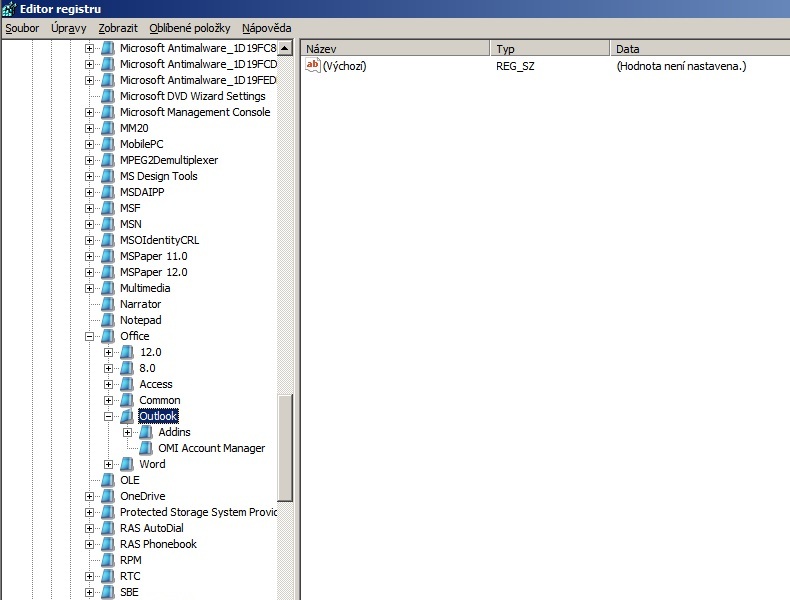The height and width of the screenshot is (600, 790).
Task: Click the folder icon of Narrator
Action: click(108, 304)
